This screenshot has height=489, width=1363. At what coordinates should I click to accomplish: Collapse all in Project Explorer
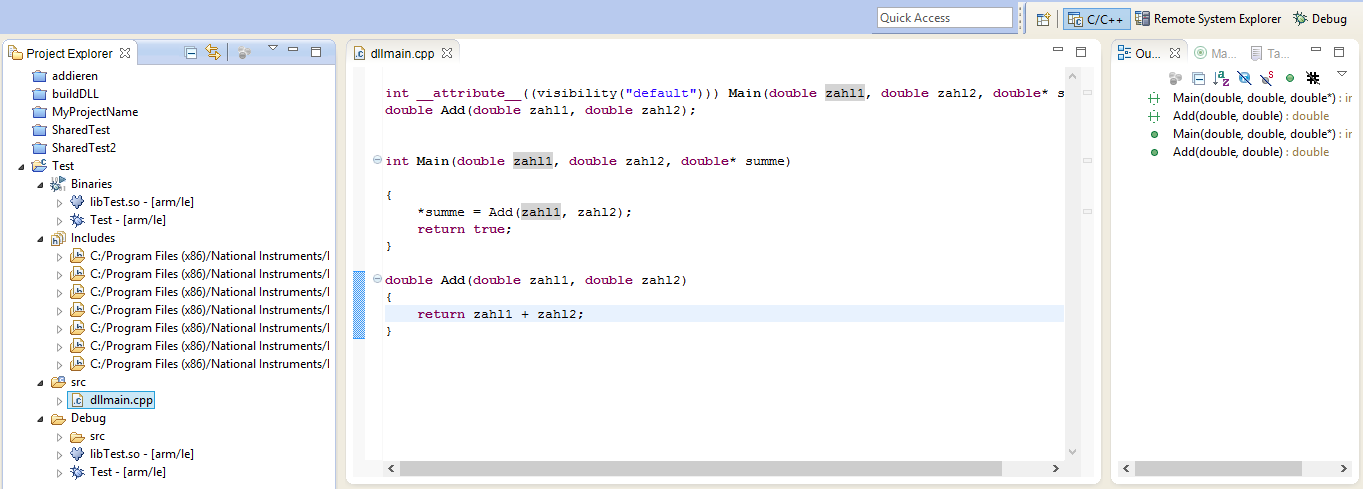tap(191, 53)
